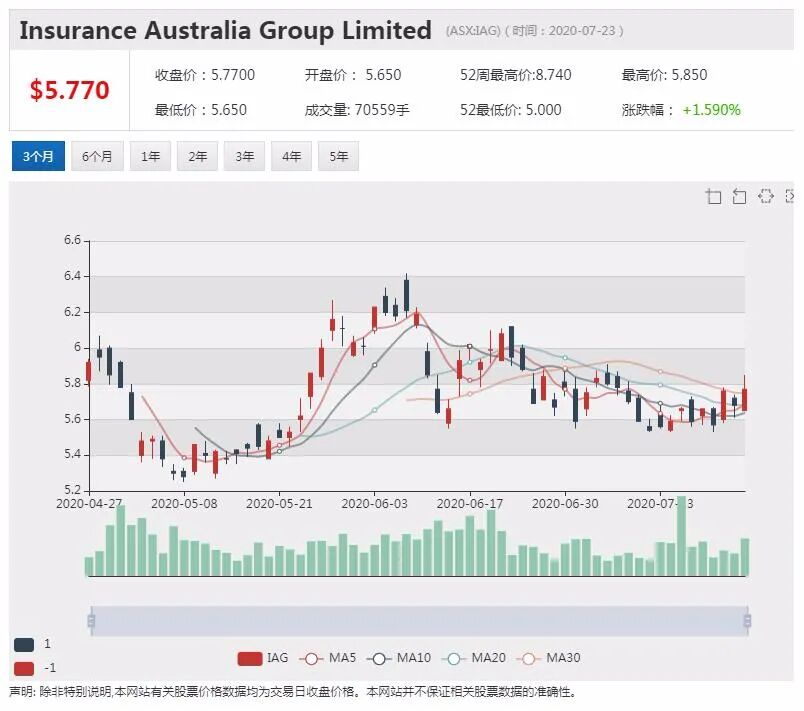This screenshot has height=711, width=804.
Task: Click the 52最低价: 5.000 value
Action: [x=510, y=110]
